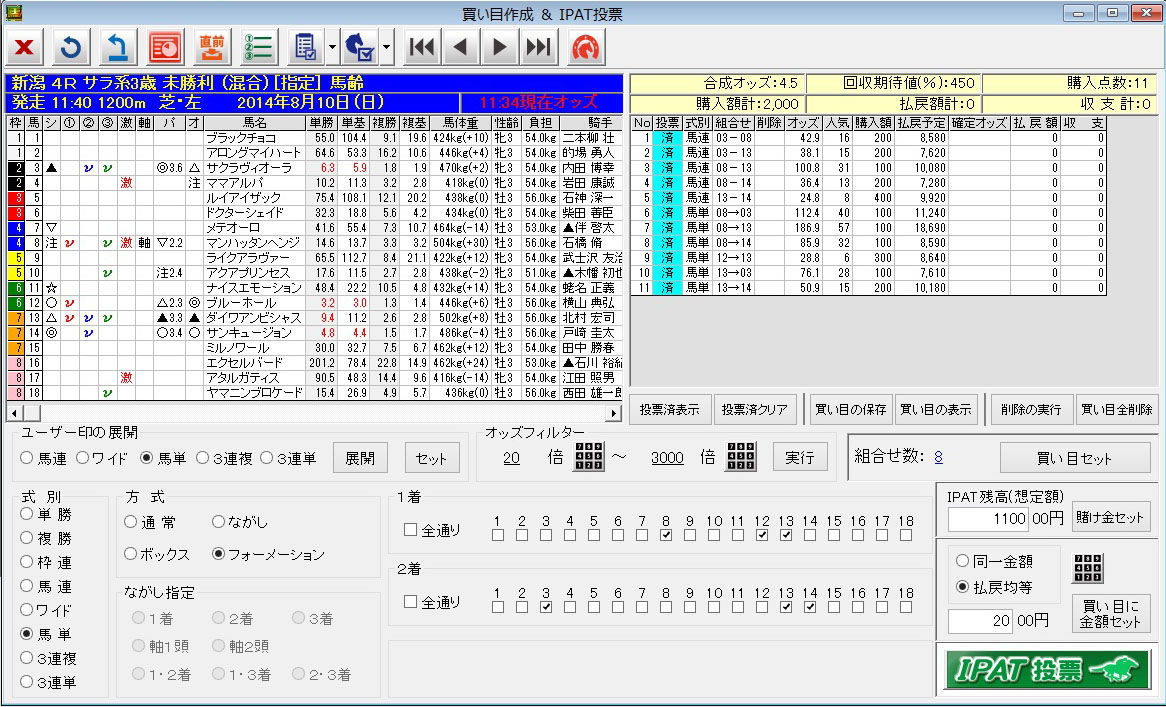The width and height of the screenshot is (1166, 707).
Task: Click bet row 08→13 馬単
Action: [868, 227]
